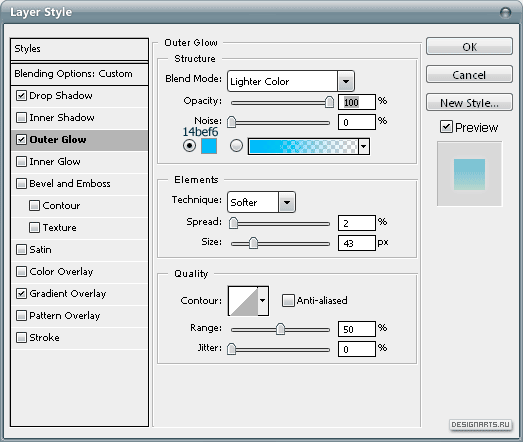Uncheck the Gradient Overlay checkbox
Image resolution: width=523 pixels, height=442 pixels.
pyautogui.click(x=21, y=294)
